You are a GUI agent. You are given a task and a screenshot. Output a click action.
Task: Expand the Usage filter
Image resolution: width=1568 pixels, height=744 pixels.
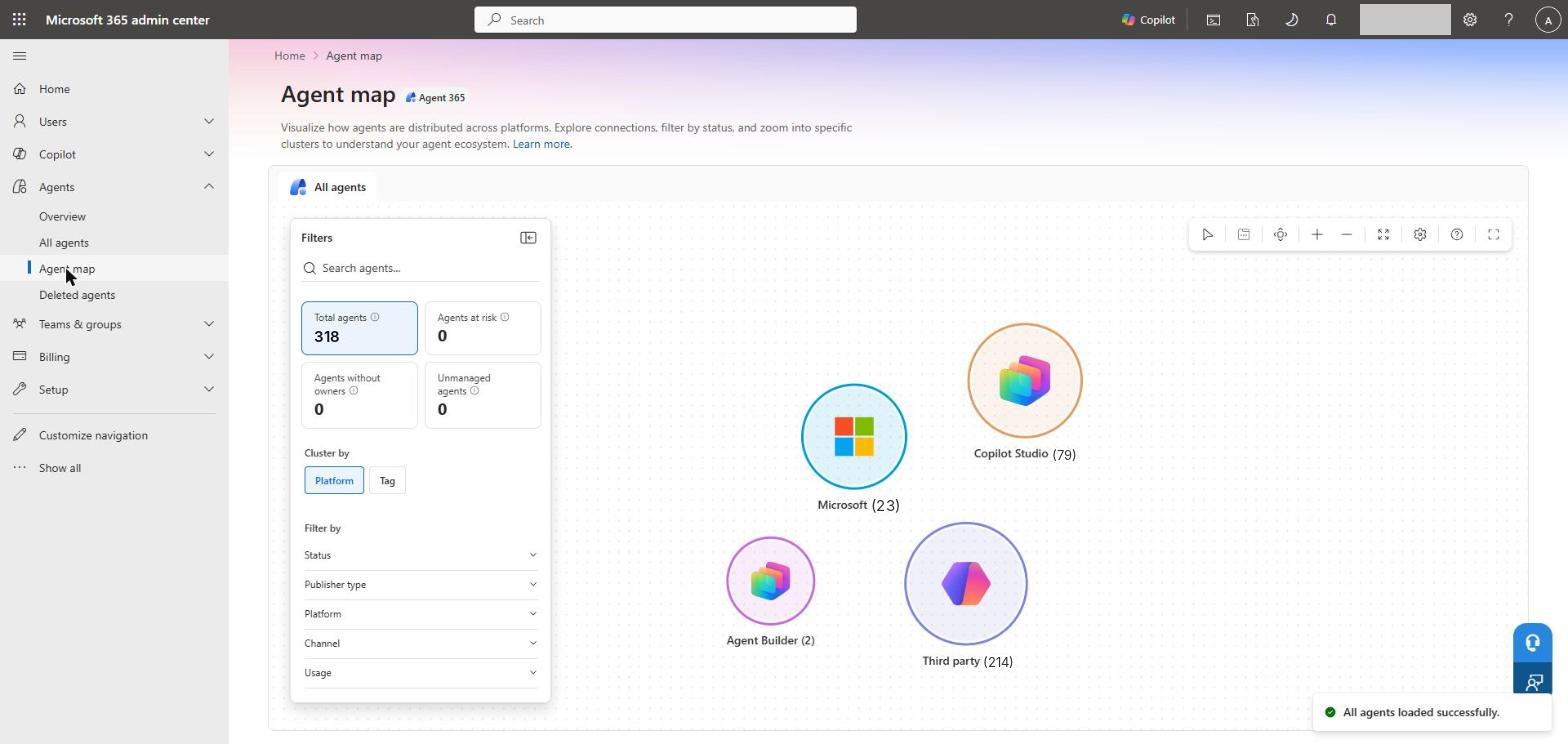[x=420, y=673]
